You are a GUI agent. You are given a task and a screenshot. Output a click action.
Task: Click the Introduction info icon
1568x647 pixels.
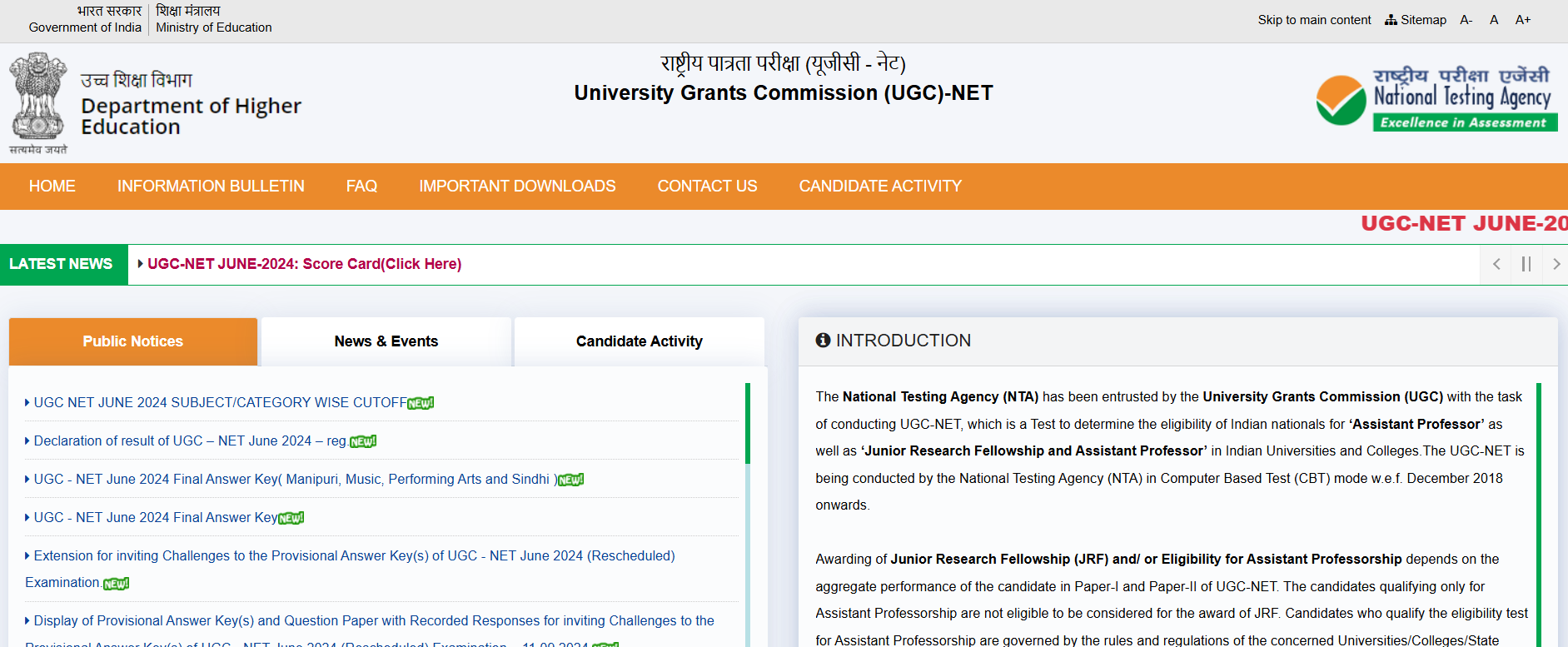823,340
